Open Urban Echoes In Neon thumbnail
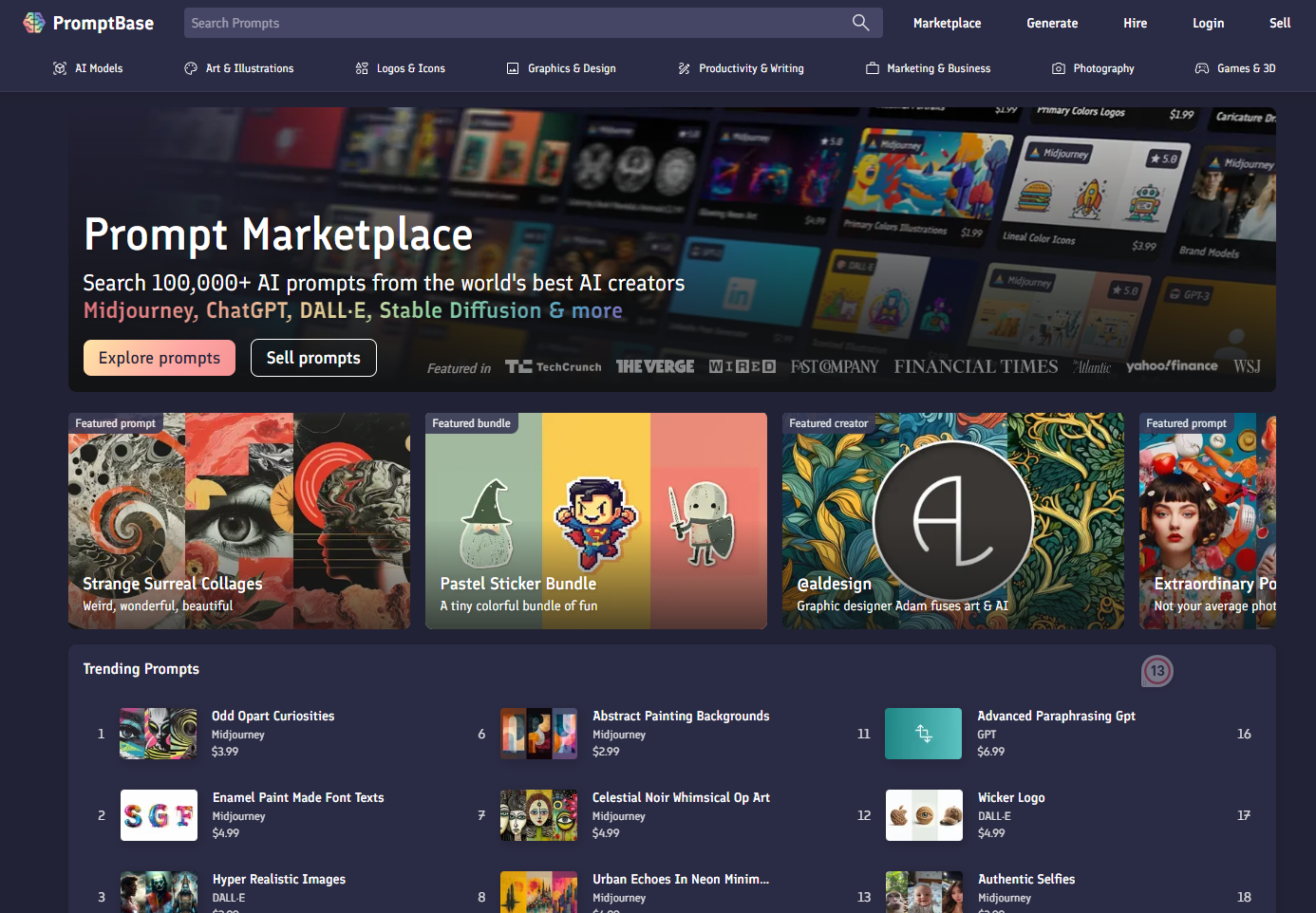Image resolution: width=1316 pixels, height=913 pixels. (539, 892)
